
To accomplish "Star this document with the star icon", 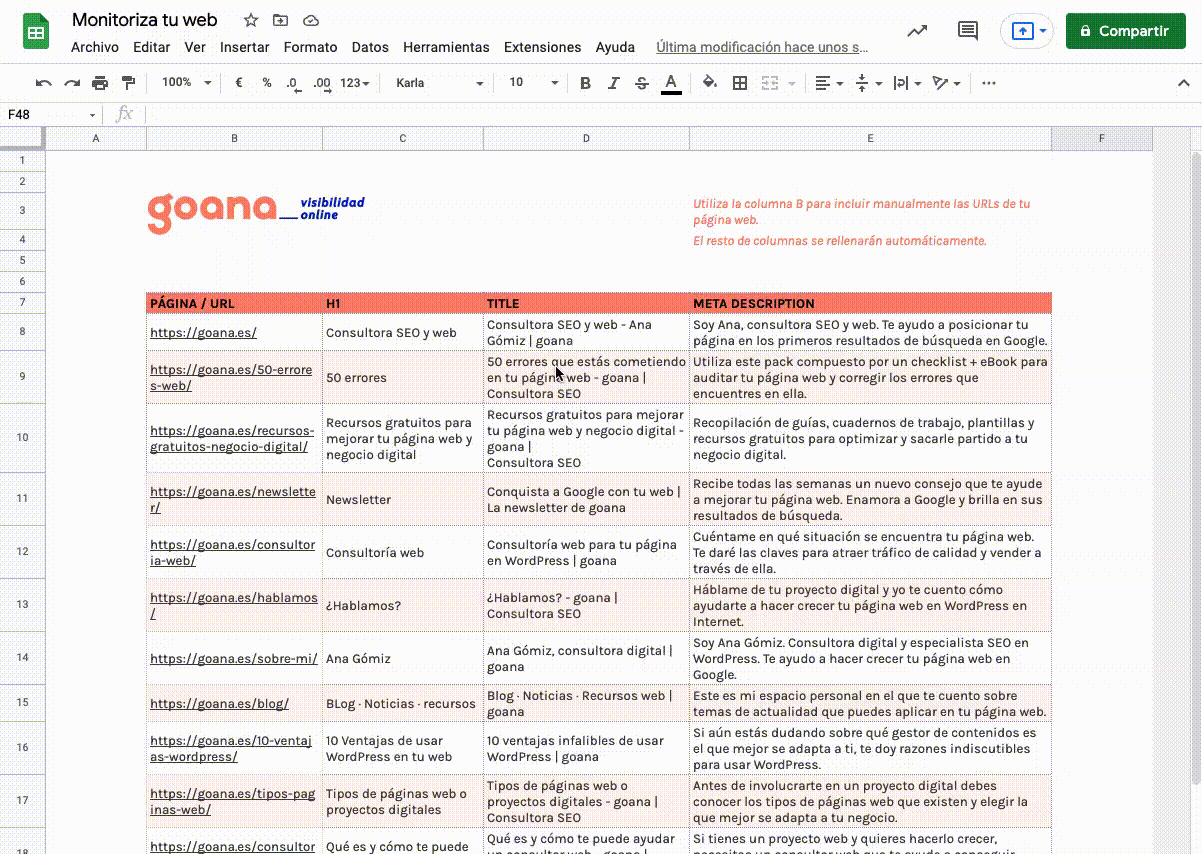I will coord(251,21).
